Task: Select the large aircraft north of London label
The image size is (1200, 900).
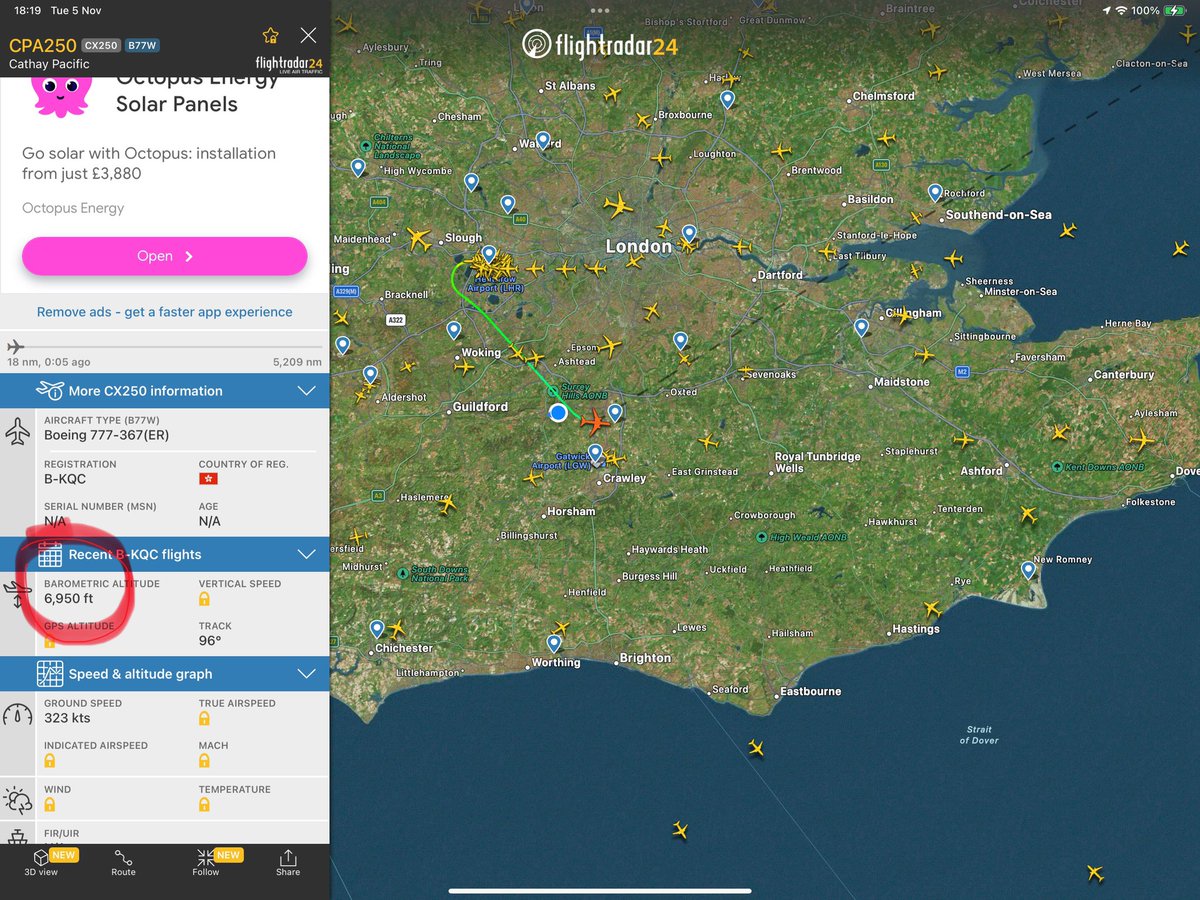Action: click(619, 206)
